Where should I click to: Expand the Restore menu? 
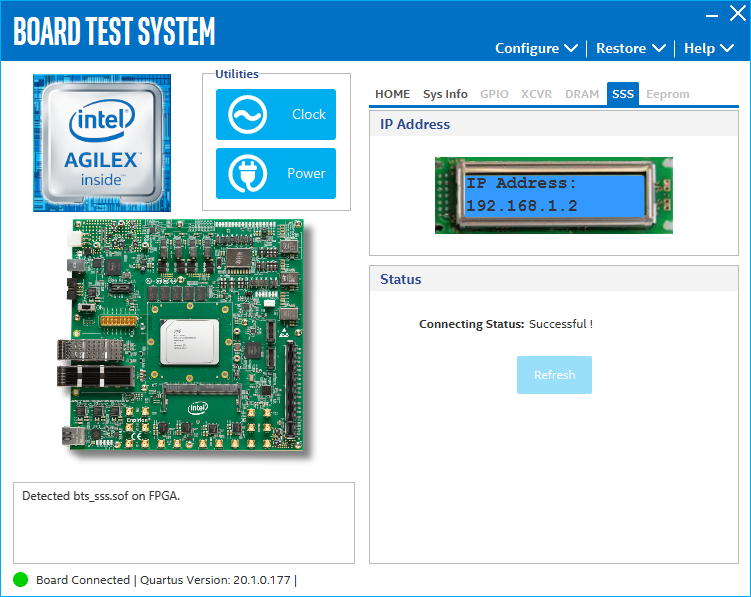coord(631,48)
